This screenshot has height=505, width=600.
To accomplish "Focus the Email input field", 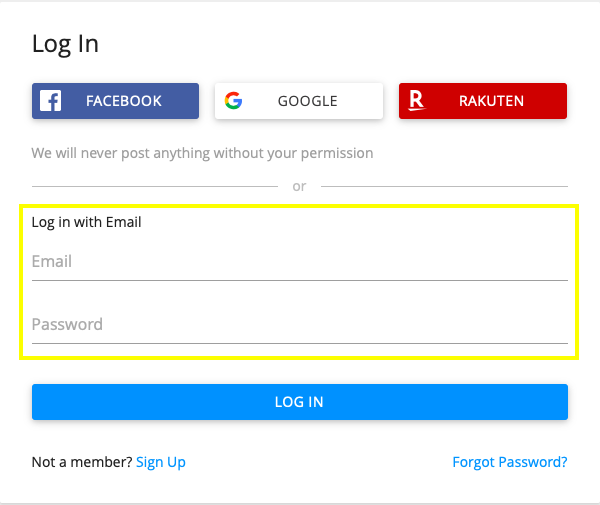I will point(300,262).
